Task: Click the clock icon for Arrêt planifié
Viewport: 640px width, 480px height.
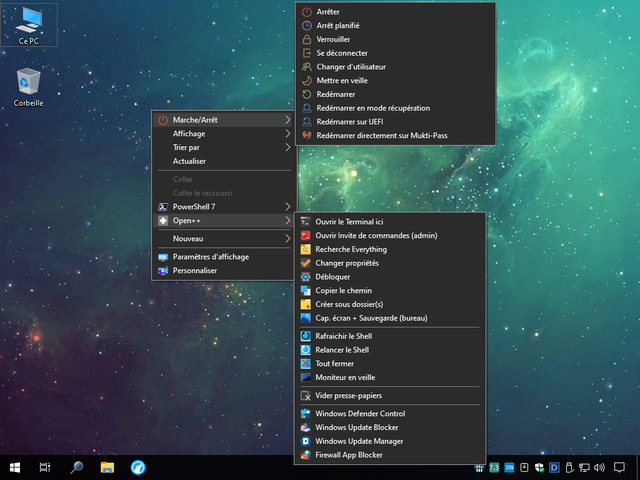Action: [307, 26]
